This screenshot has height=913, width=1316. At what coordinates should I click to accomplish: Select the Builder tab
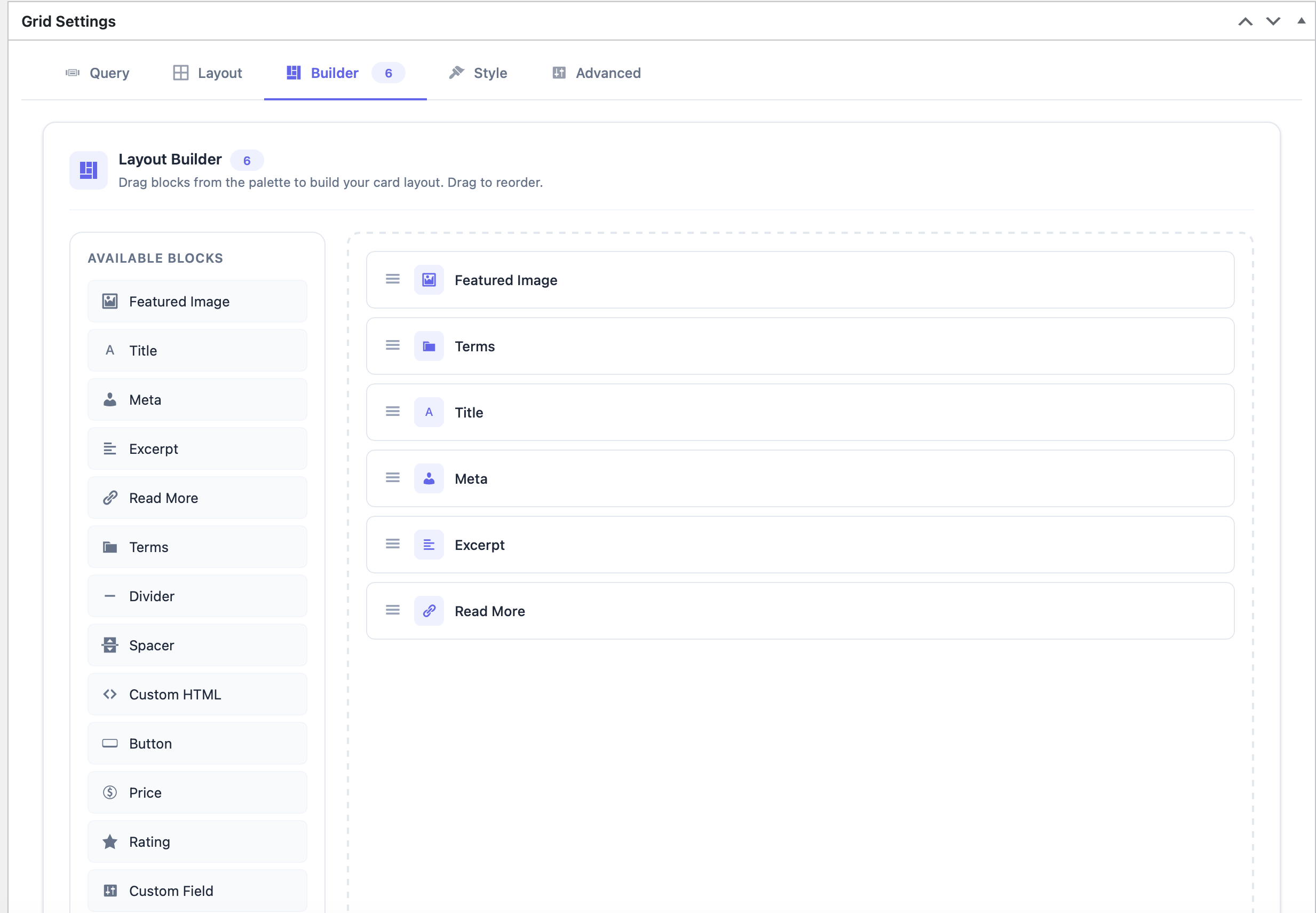tap(345, 73)
